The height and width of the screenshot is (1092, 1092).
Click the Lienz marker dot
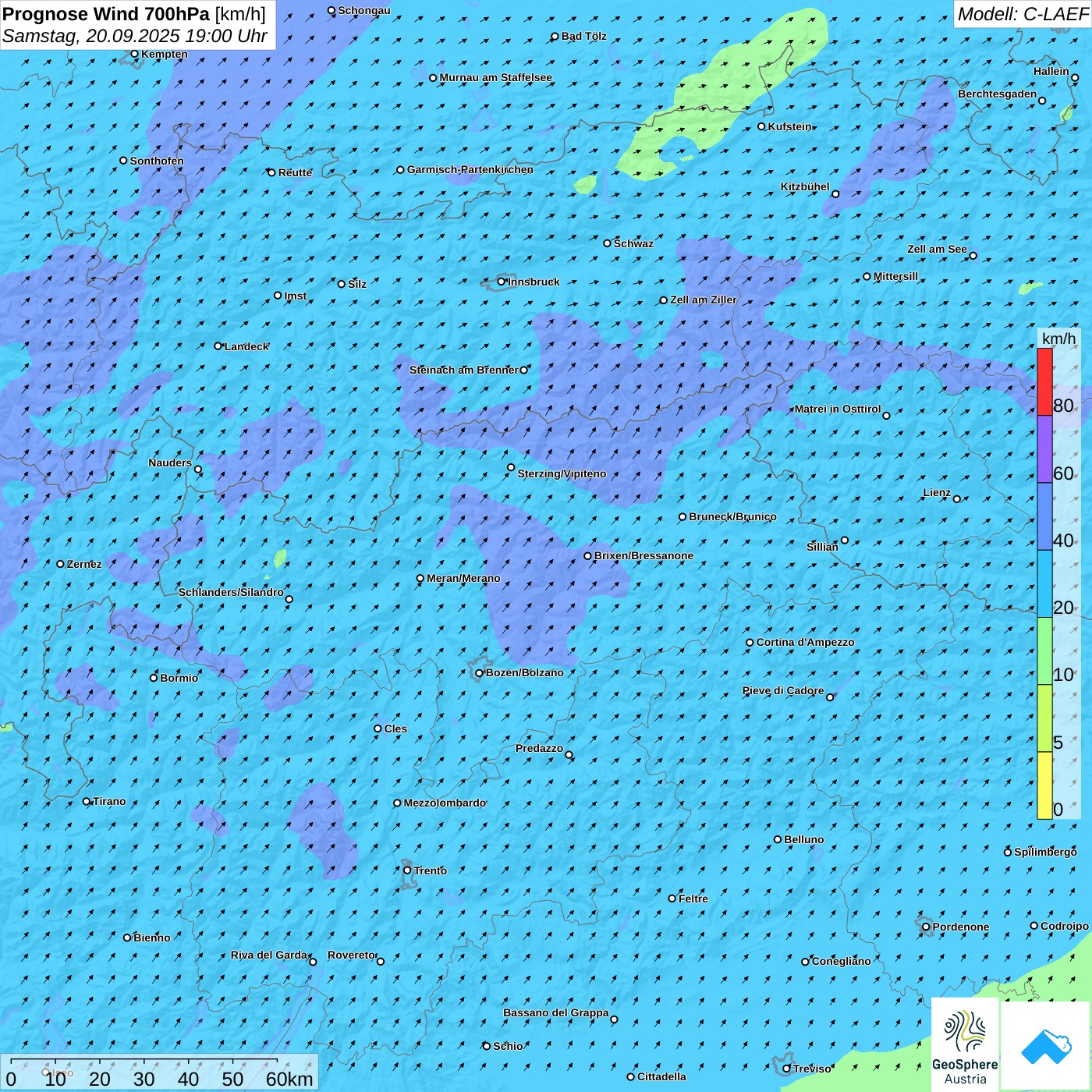[957, 498]
